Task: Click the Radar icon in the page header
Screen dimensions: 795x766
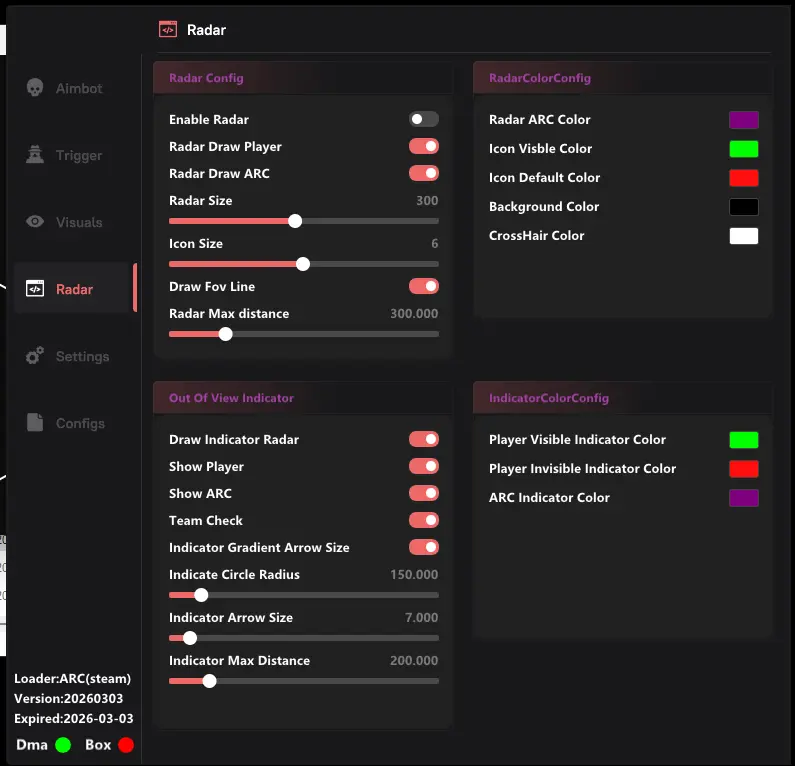Action: 168,29
